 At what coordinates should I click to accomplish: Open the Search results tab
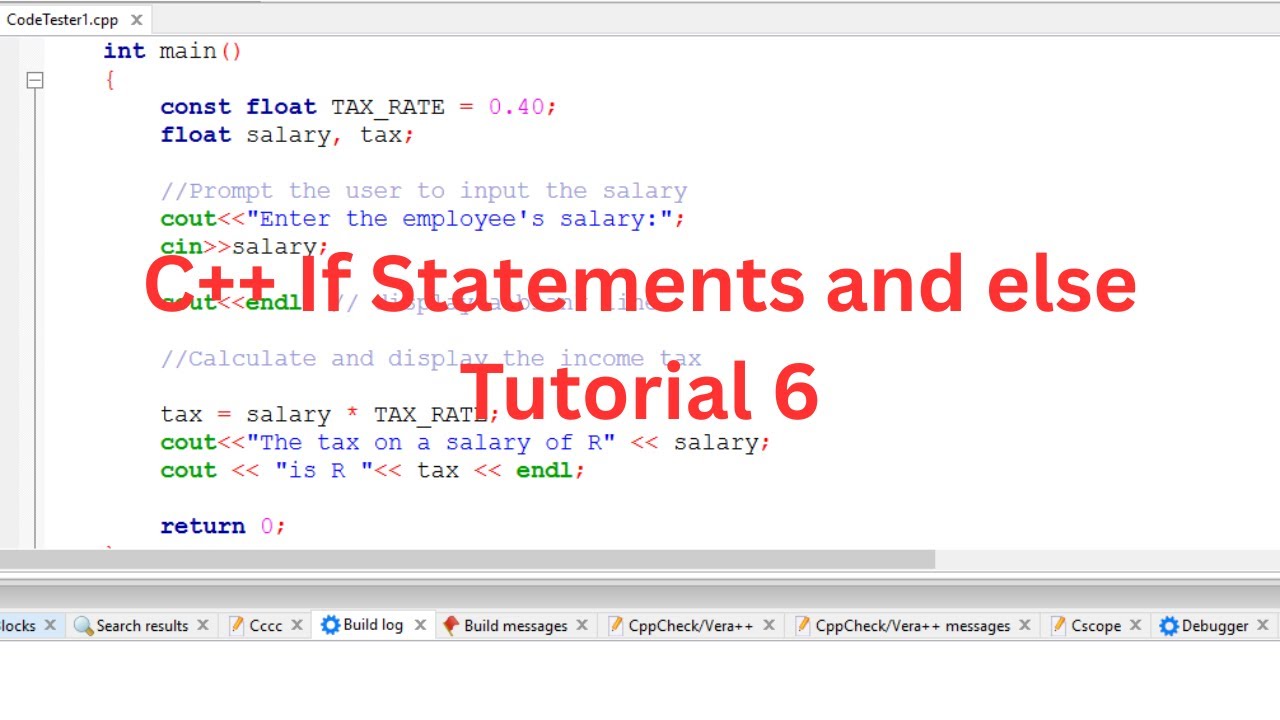pyautogui.click(x=142, y=626)
